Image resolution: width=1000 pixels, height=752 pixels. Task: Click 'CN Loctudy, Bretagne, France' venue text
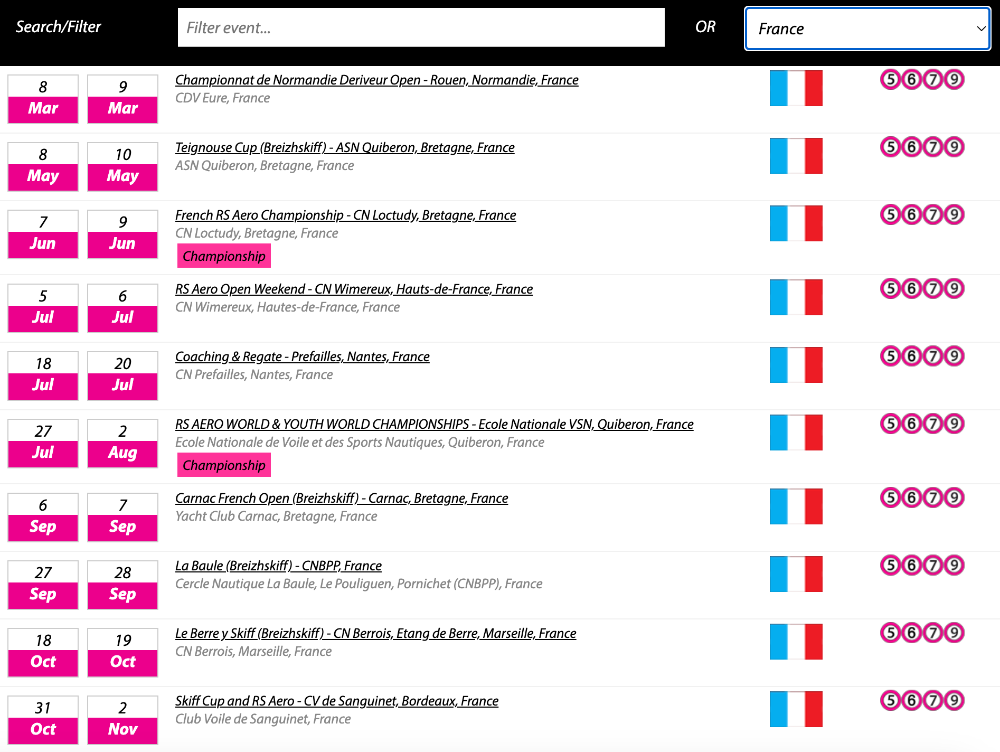coord(256,233)
